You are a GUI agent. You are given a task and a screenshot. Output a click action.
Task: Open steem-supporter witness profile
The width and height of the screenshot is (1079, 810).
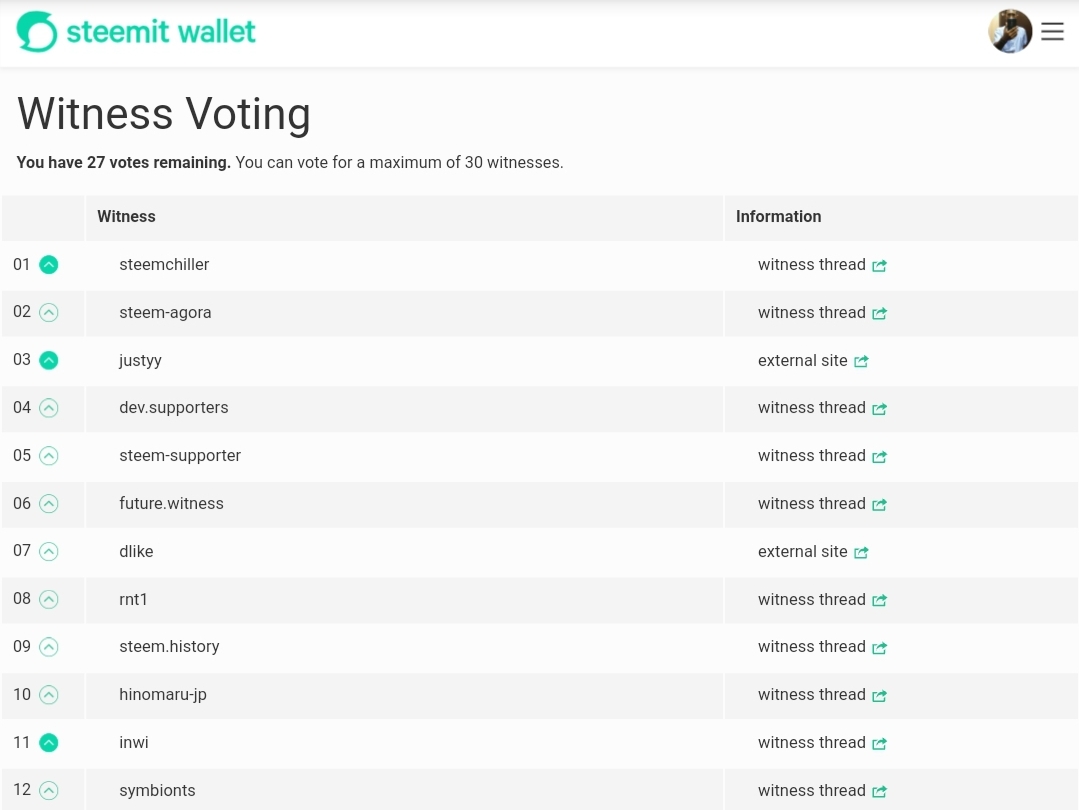click(x=180, y=456)
